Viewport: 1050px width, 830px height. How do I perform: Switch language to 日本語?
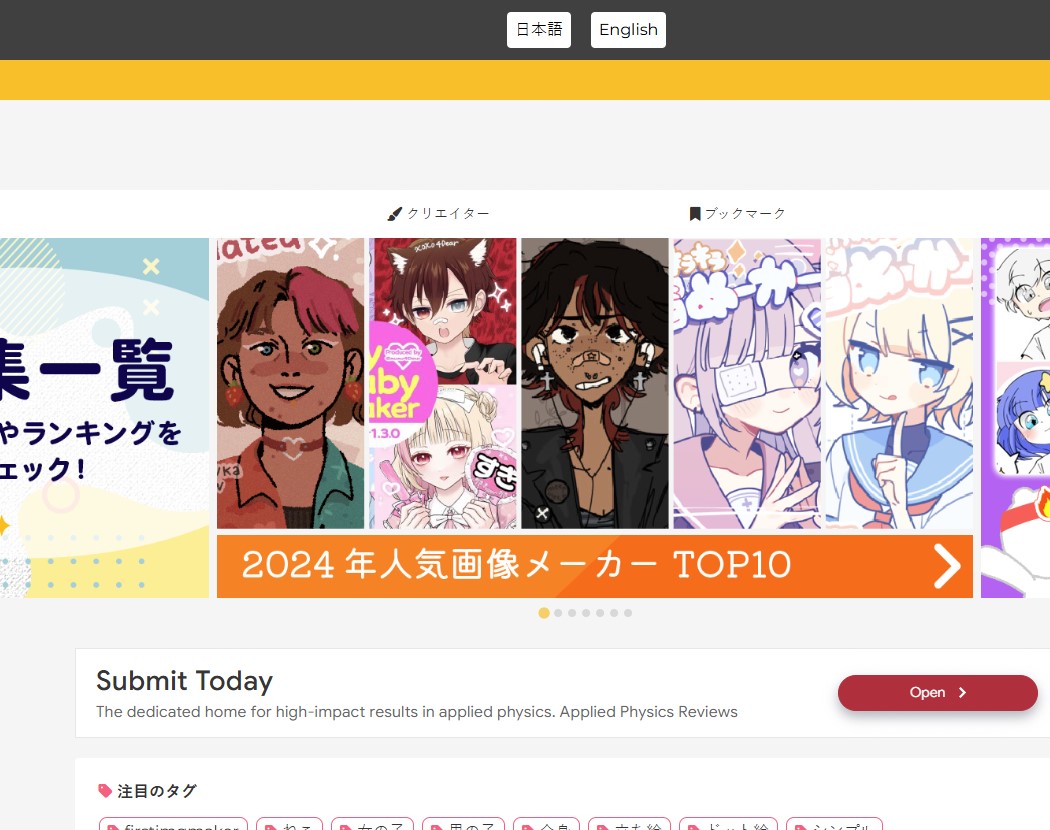(538, 29)
